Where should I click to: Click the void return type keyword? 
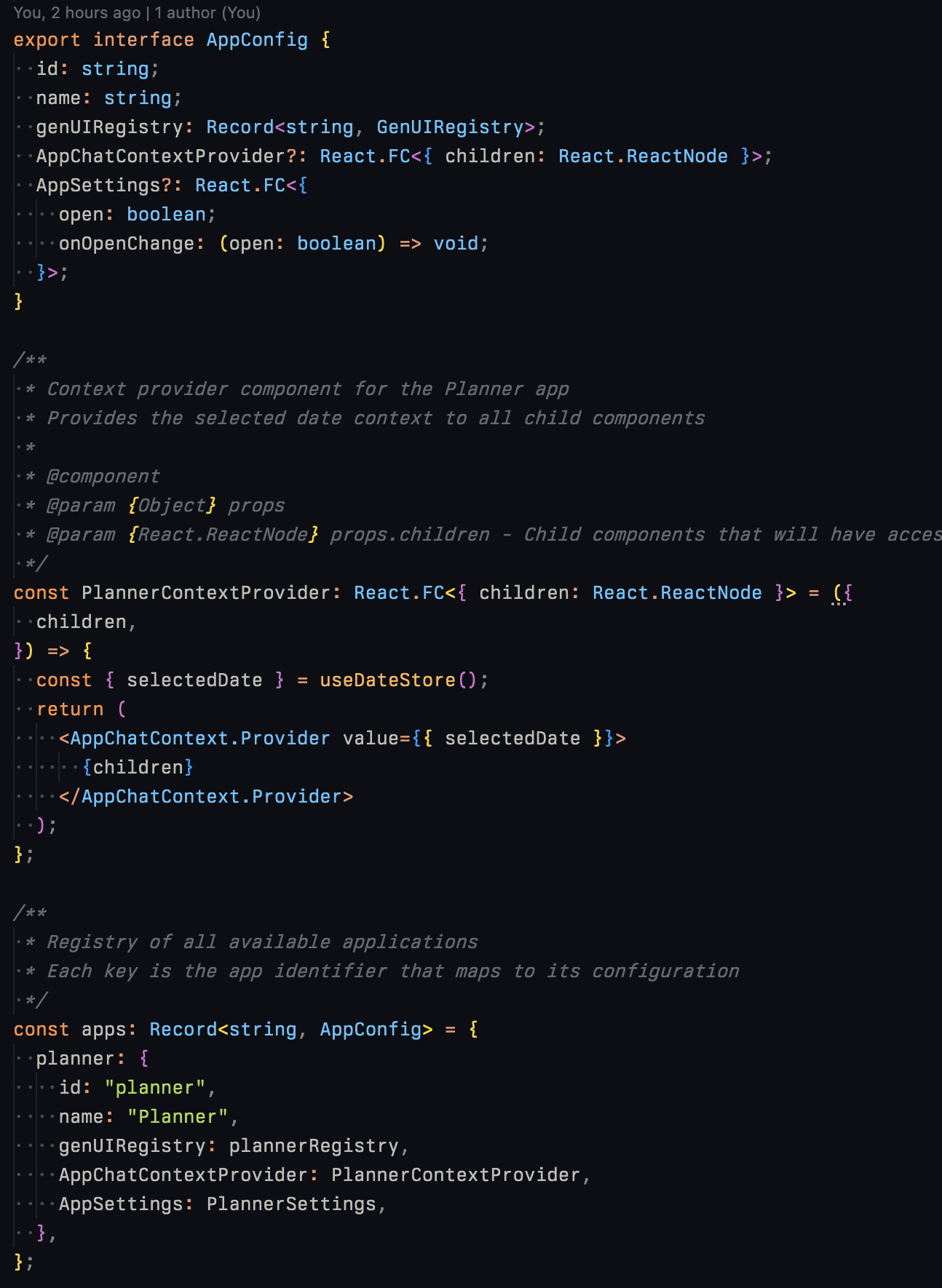click(456, 244)
